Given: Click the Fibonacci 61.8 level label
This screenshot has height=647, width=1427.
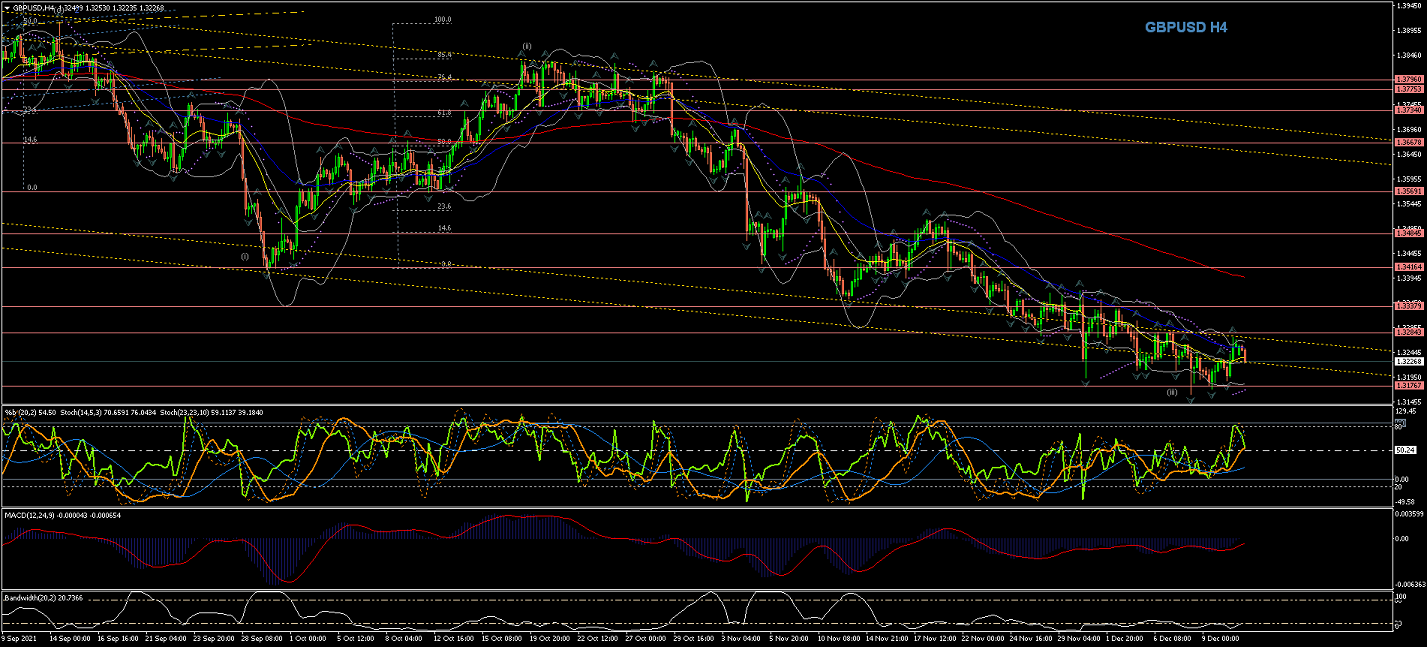Looking at the screenshot, I should [443, 114].
